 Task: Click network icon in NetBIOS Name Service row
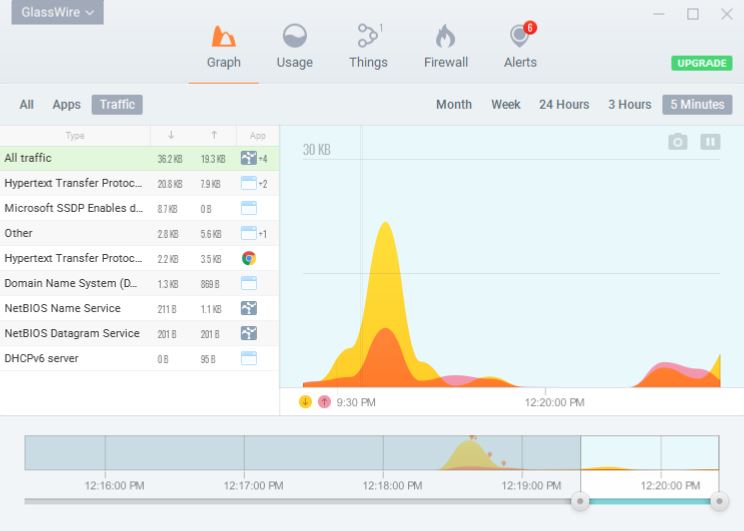pos(249,308)
